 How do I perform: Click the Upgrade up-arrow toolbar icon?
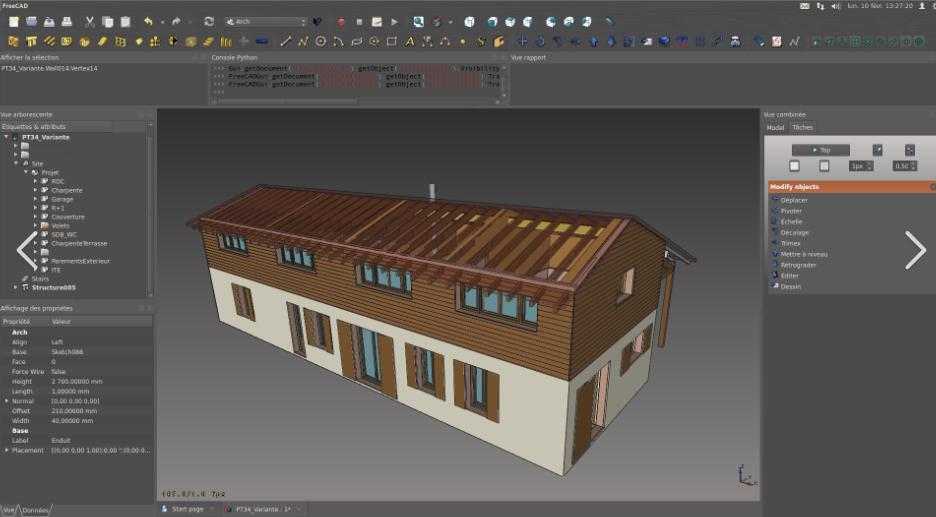[593, 41]
